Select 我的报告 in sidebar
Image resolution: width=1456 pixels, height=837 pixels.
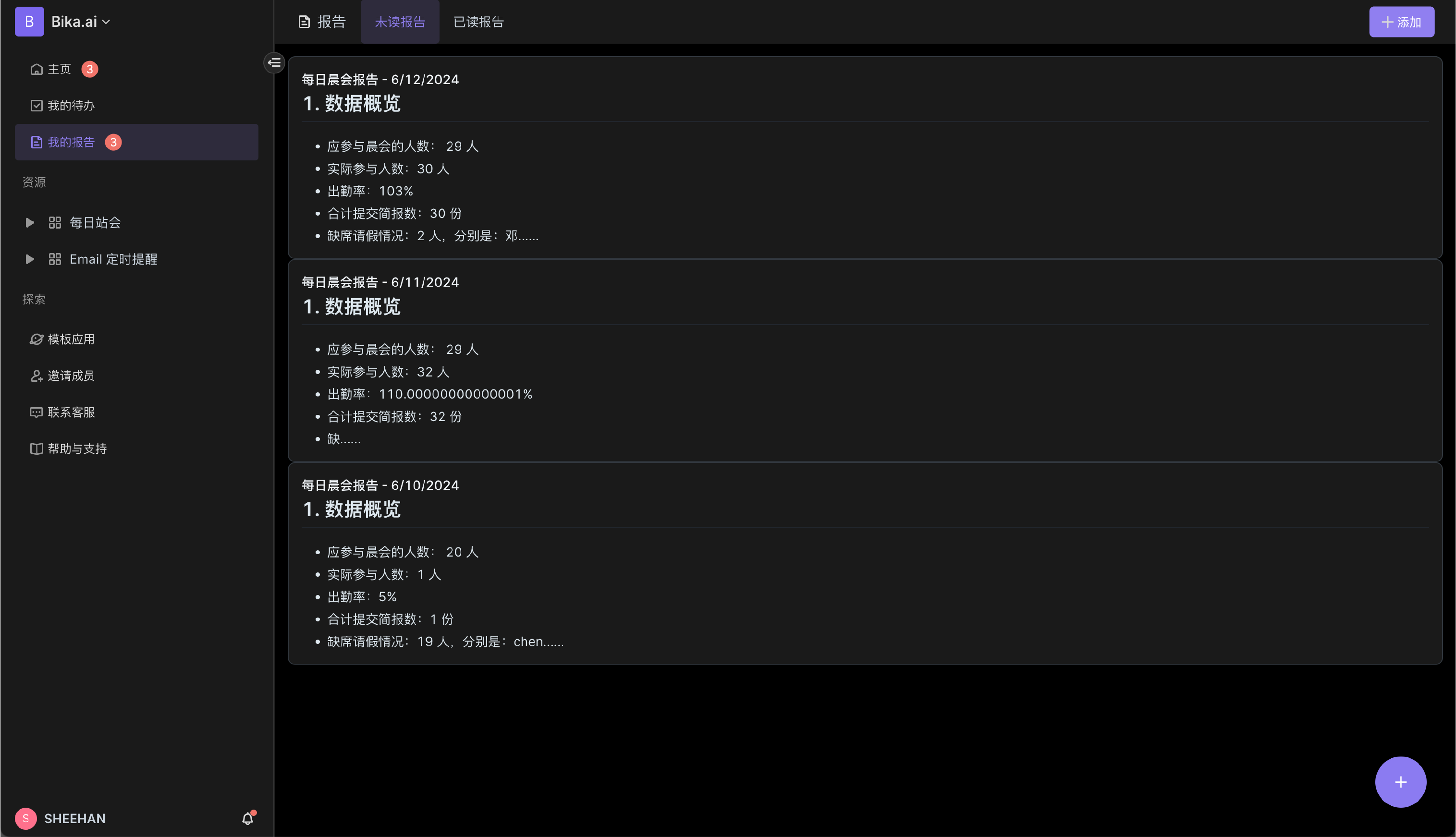click(136, 142)
